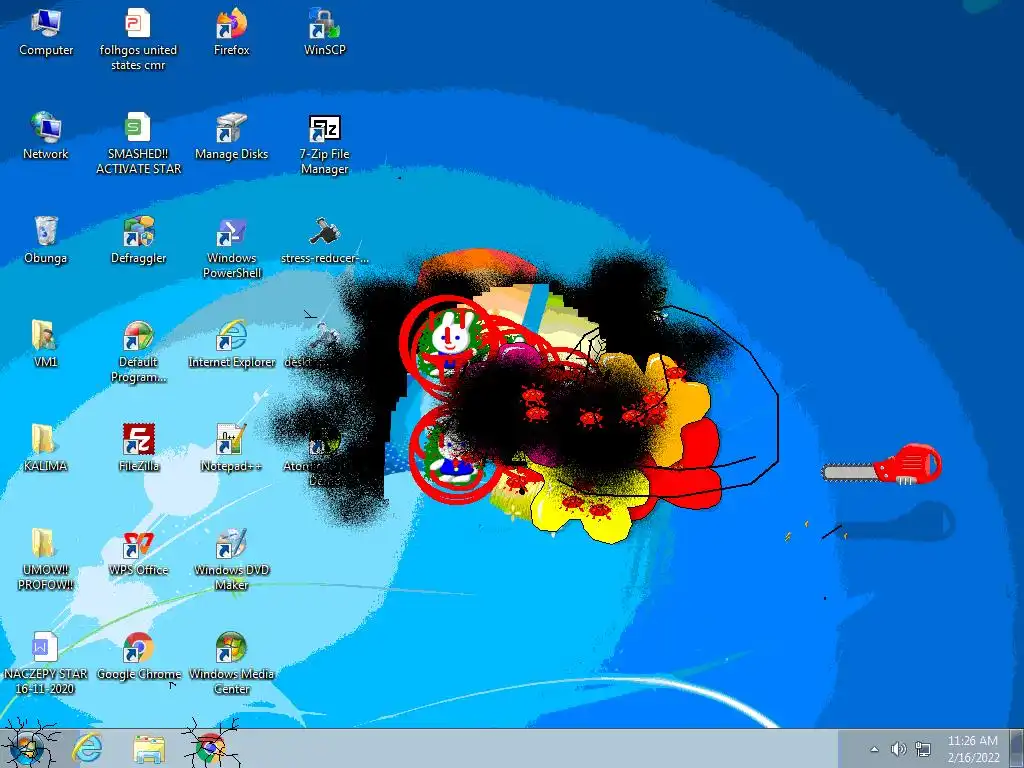
Task: Open the Computer desktop icon
Action: tap(46, 33)
